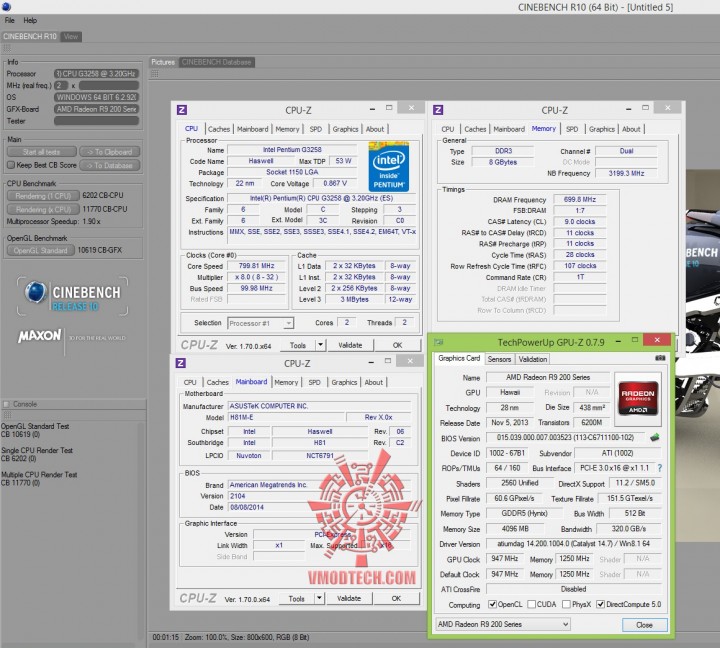720x648 pixels.
Task: Open the CINEBENCH Database tab
Action: click(x=216, y=62)
